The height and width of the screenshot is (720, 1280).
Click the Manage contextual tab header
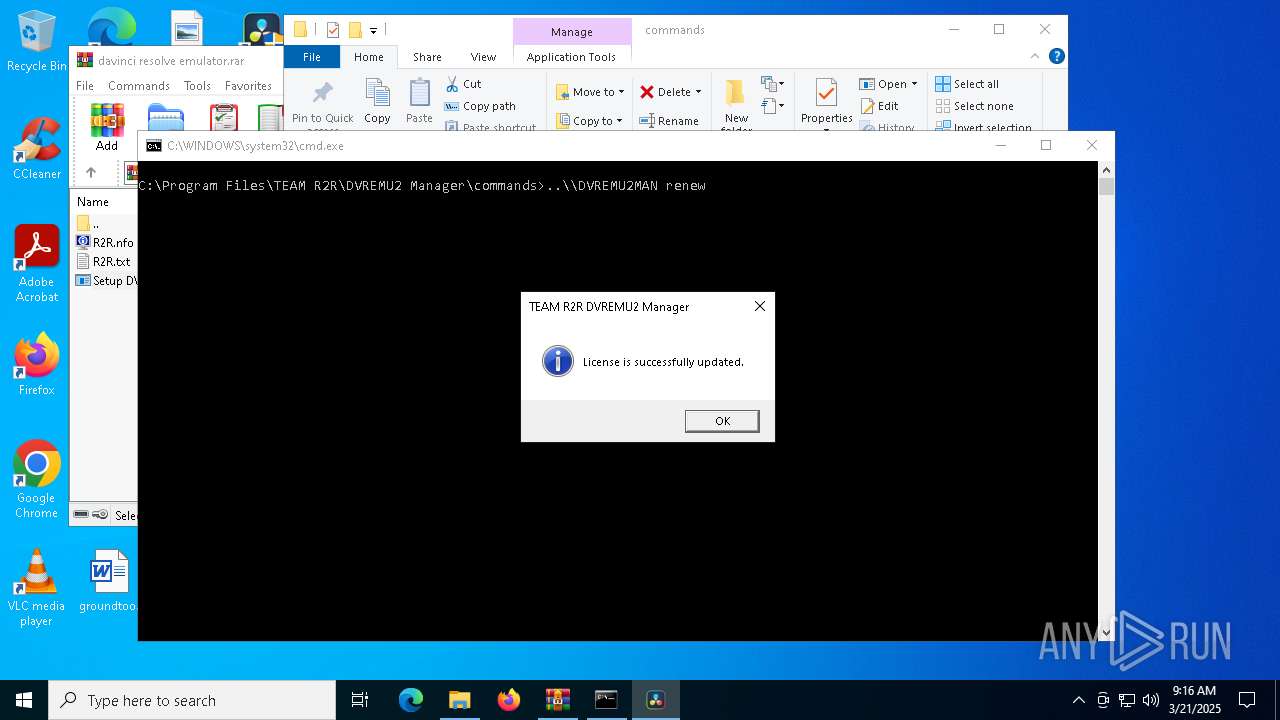pyautogui.click(x=572, y=32)
